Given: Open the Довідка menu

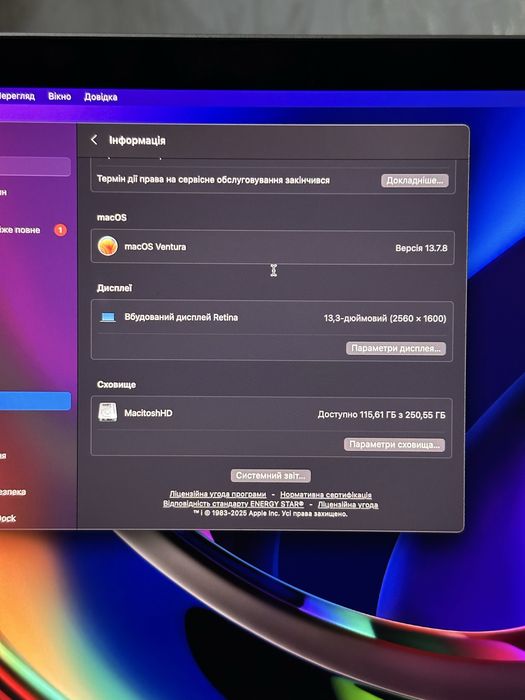Looking at the screenshot, I should [x=100, y=97].
